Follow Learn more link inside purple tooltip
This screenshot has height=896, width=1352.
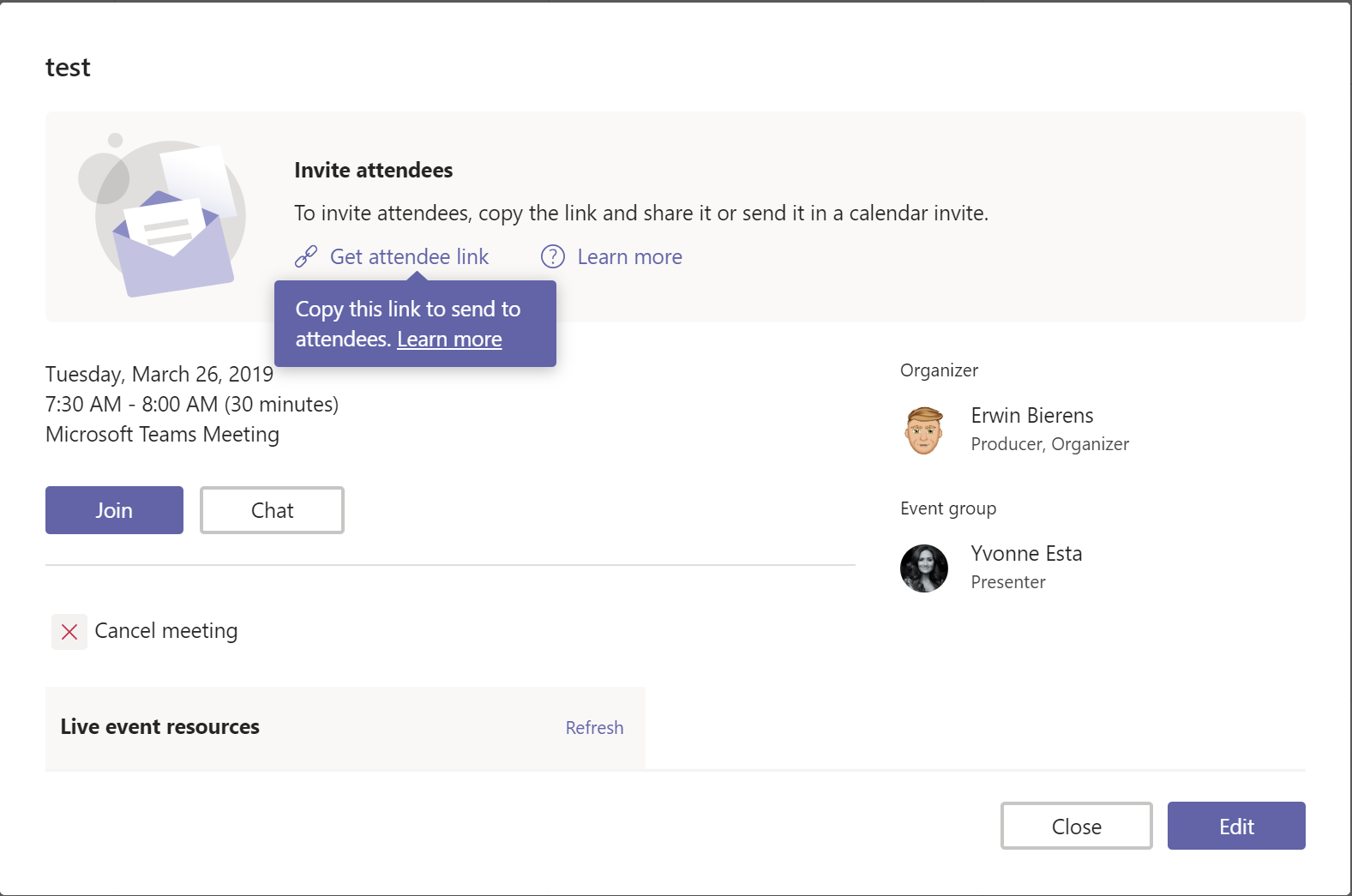[449, 340]
